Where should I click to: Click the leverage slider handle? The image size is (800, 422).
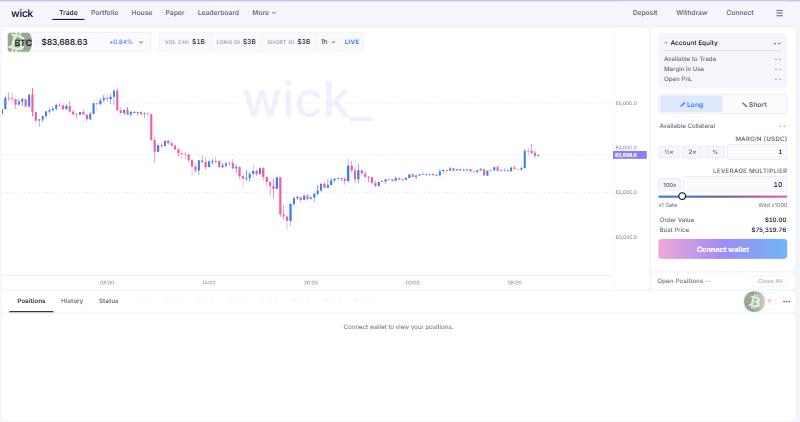tap(682, 196)
